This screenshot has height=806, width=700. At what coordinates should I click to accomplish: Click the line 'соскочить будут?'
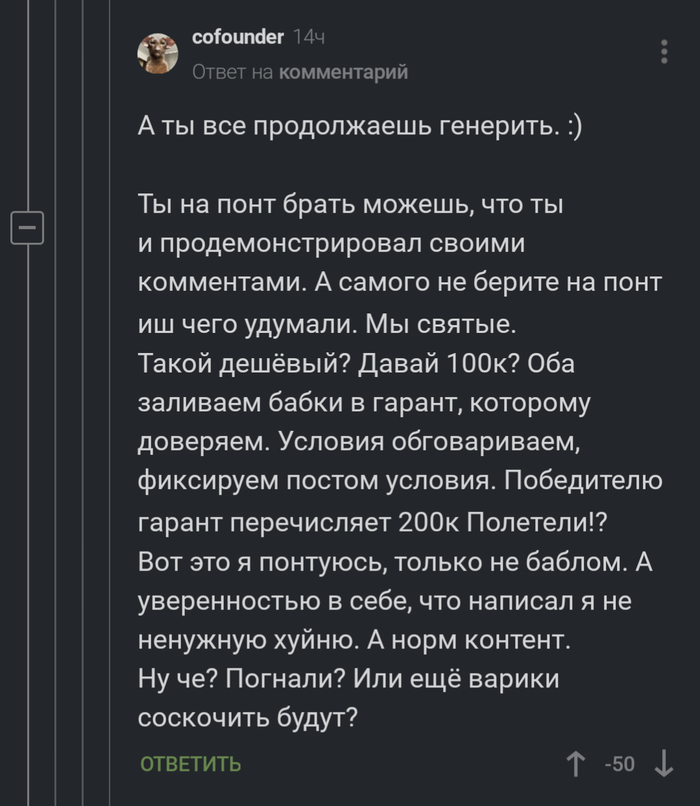click(246, 717)
